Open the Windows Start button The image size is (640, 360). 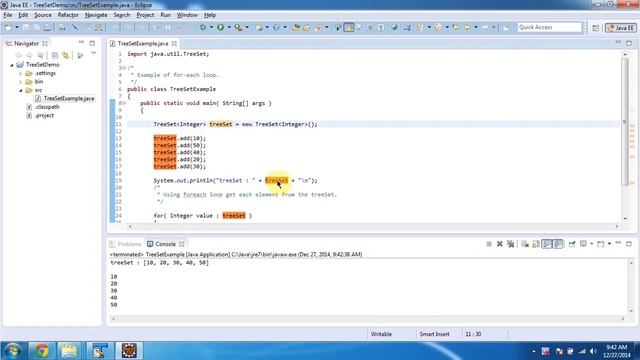coord(12,351)
